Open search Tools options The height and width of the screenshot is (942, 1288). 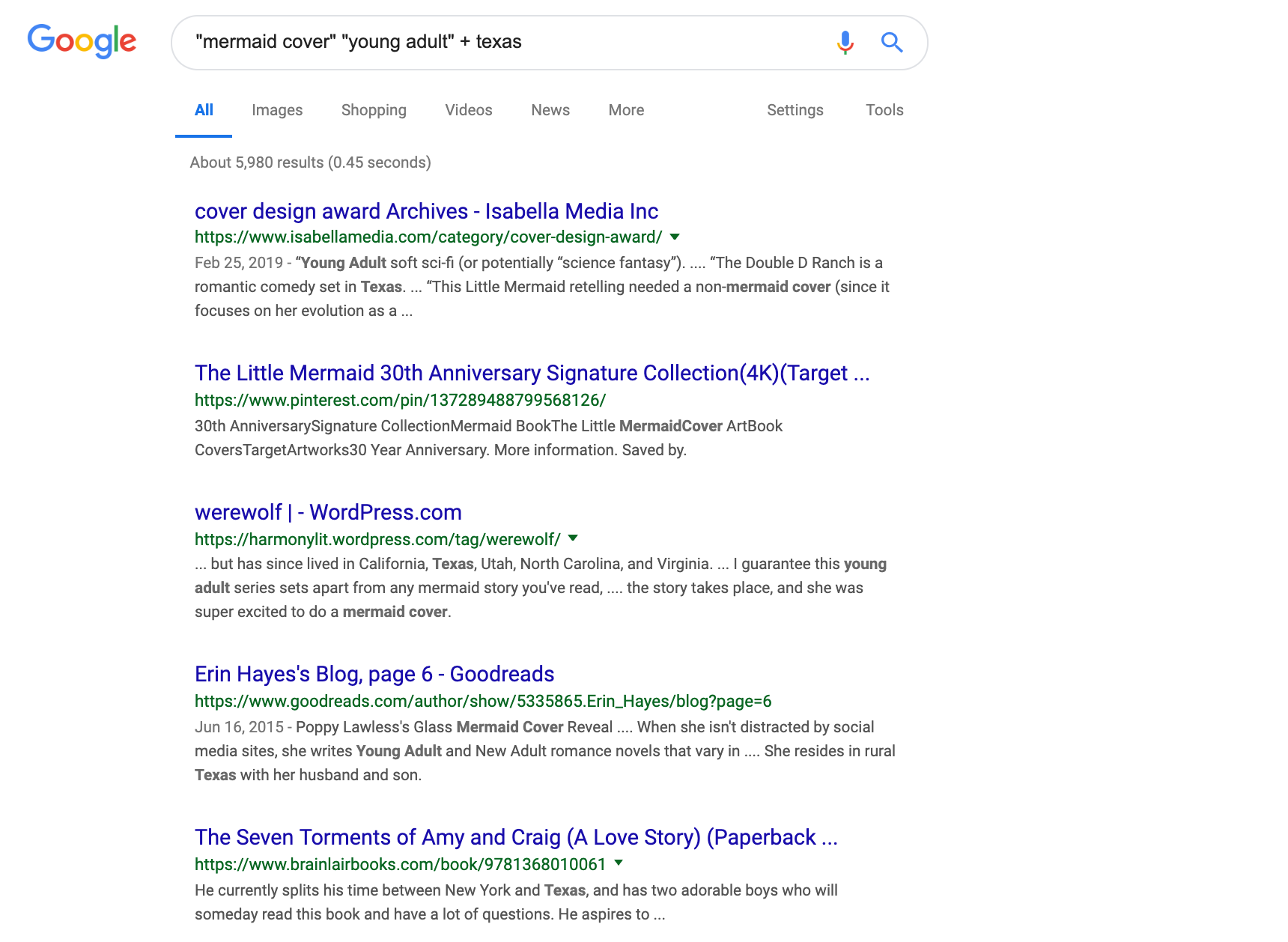click(x=884, y=110)
